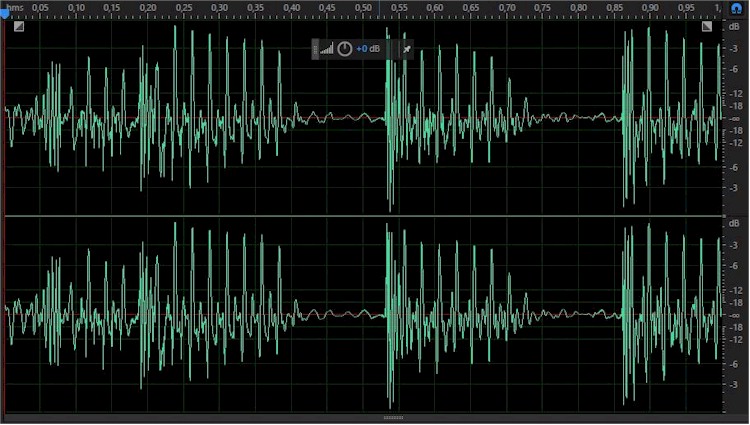The height and width of the screenshot is (425, 750).
Task: Click the hms time format label
Action: click(15, 8)
